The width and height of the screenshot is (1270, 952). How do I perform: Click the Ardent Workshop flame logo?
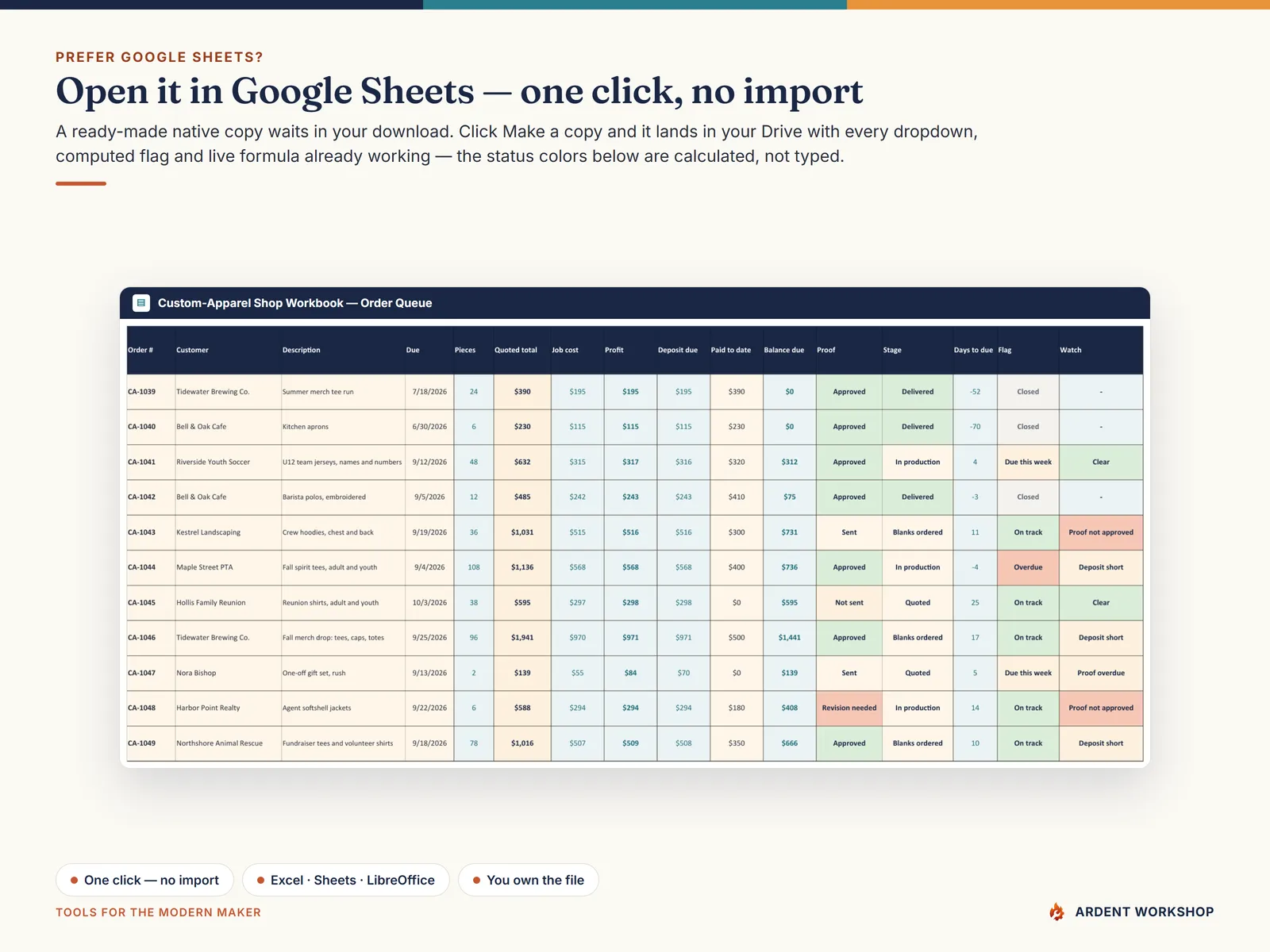[x=1056, y=912]
